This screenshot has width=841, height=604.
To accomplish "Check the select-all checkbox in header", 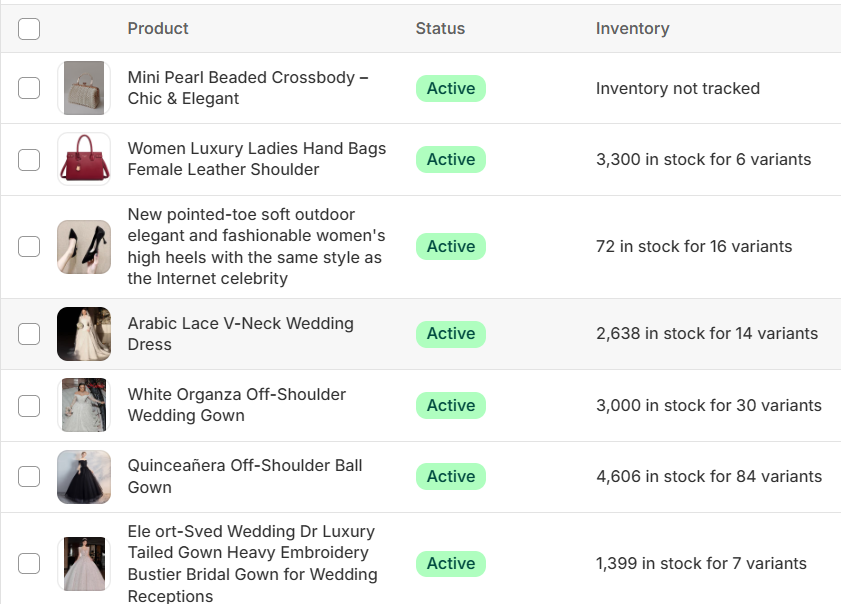I will point(29,29).
